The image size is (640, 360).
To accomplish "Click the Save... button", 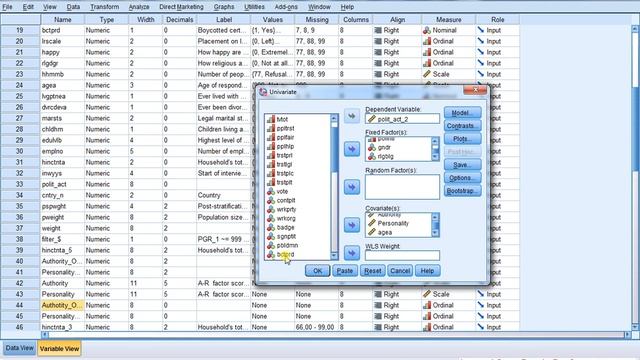I will point(462,165).
